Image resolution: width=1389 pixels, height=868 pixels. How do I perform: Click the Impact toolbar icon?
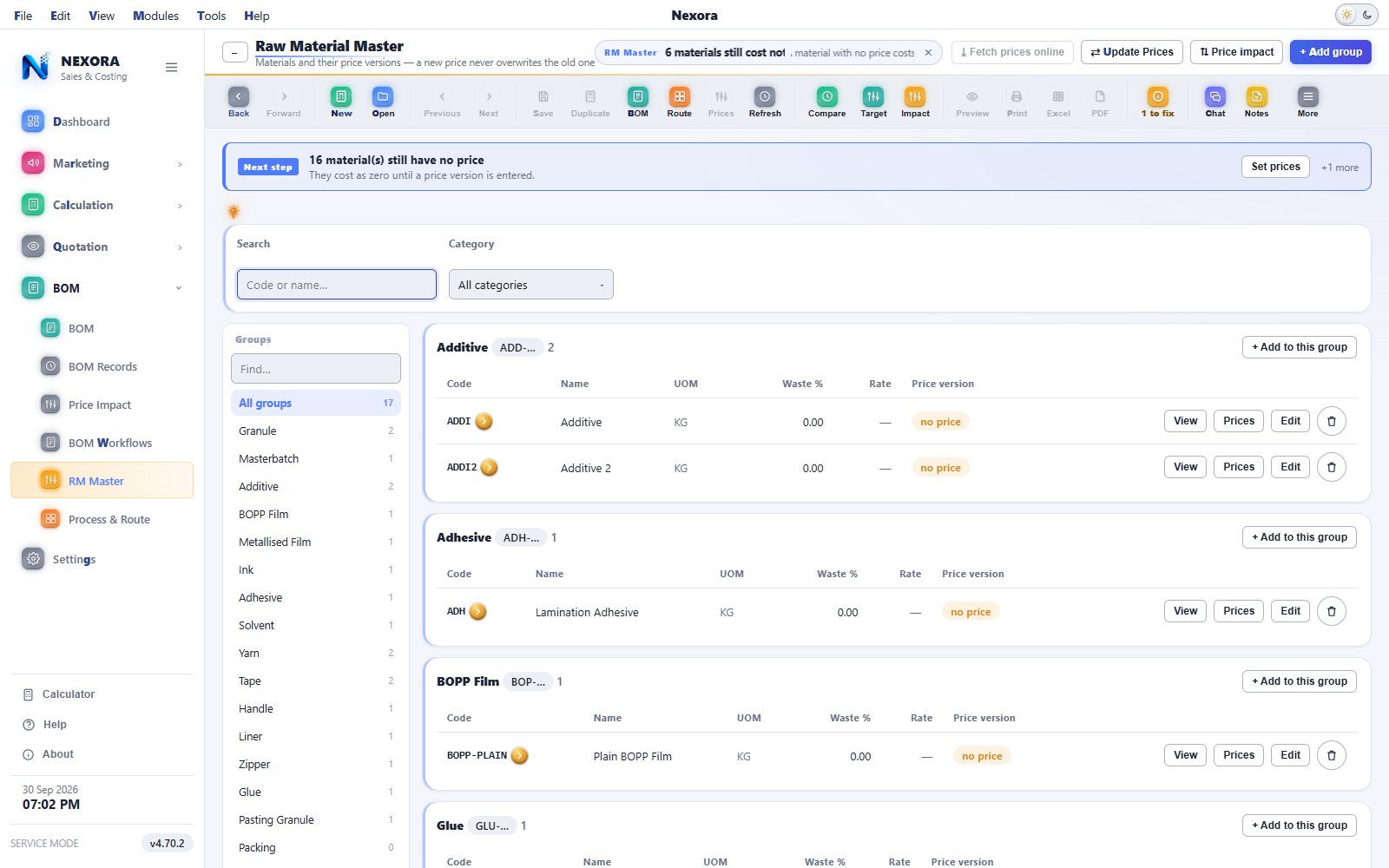915,102
